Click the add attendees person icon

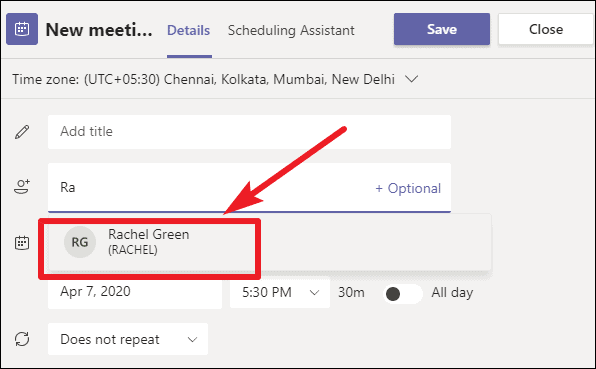click(x=22, y=187)
